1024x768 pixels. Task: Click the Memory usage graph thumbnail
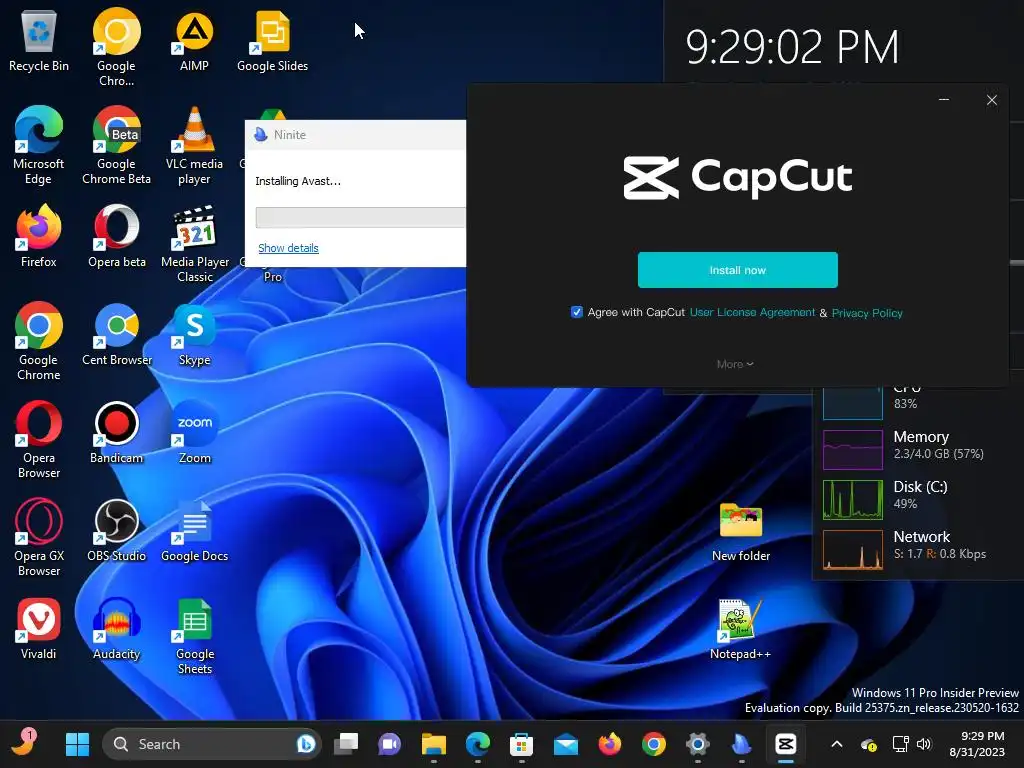coord(853,449)
